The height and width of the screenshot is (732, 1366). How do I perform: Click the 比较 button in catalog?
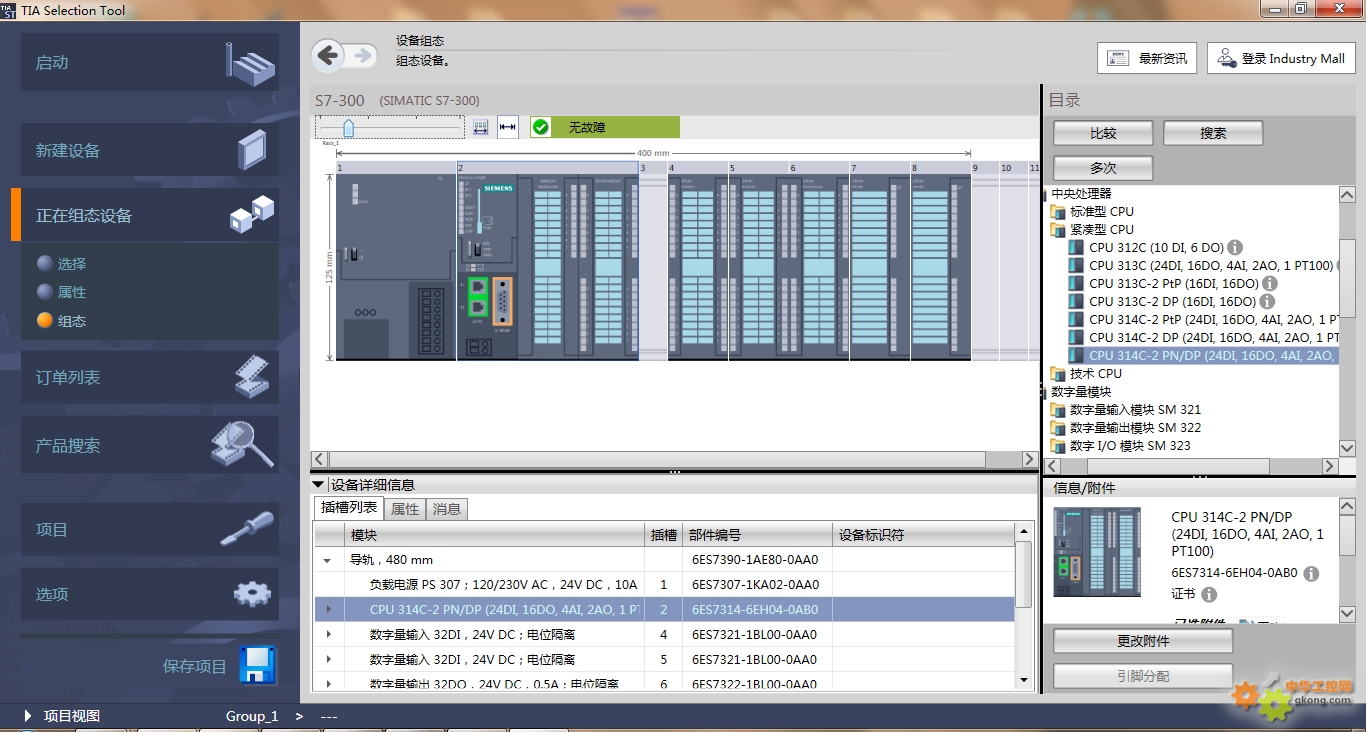pos(1103,133)
